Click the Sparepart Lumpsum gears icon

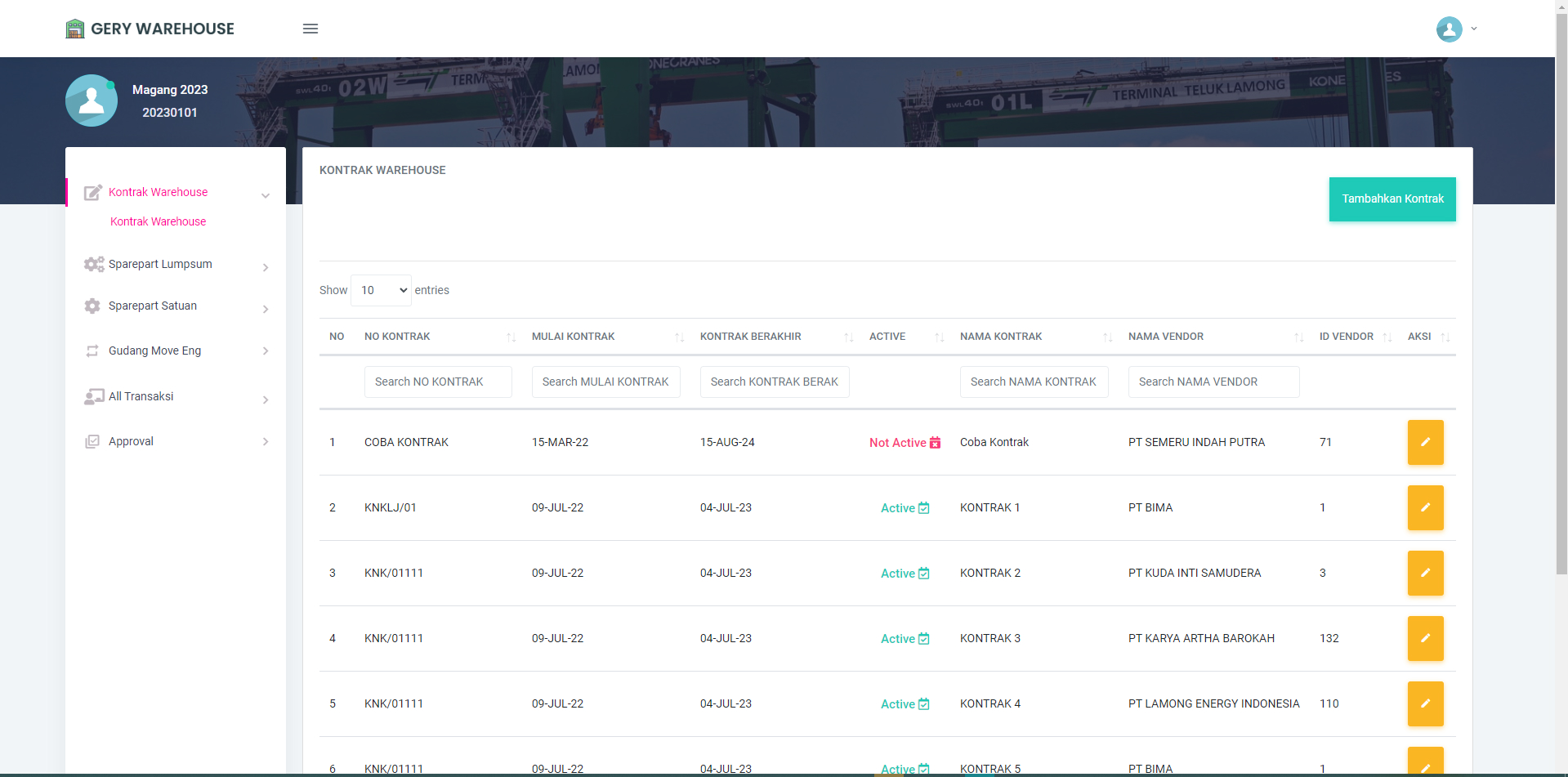tap(94, 264)
